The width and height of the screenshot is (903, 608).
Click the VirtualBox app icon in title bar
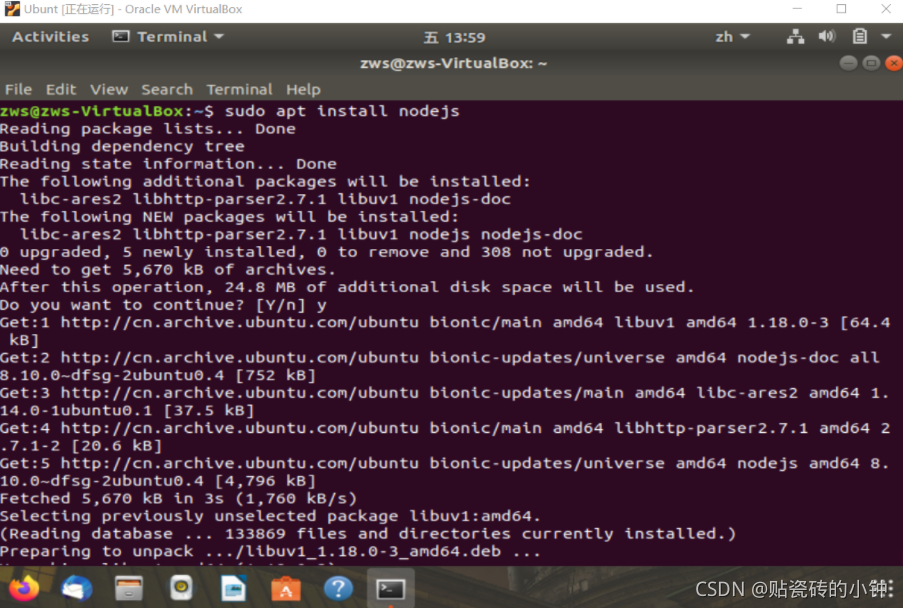click(x=12, y=9)
